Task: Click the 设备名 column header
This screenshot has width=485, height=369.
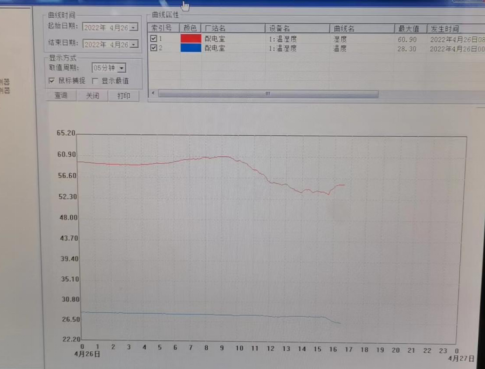Action: [x=297, y=29]
